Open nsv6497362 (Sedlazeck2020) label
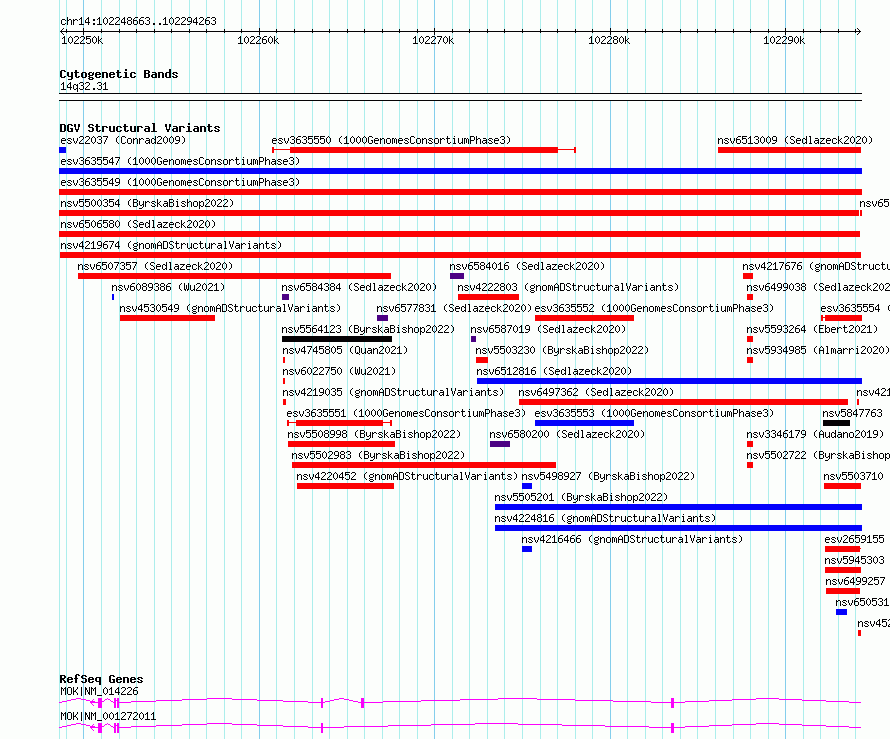The image size is (890, 739). (x=596, y=392)
